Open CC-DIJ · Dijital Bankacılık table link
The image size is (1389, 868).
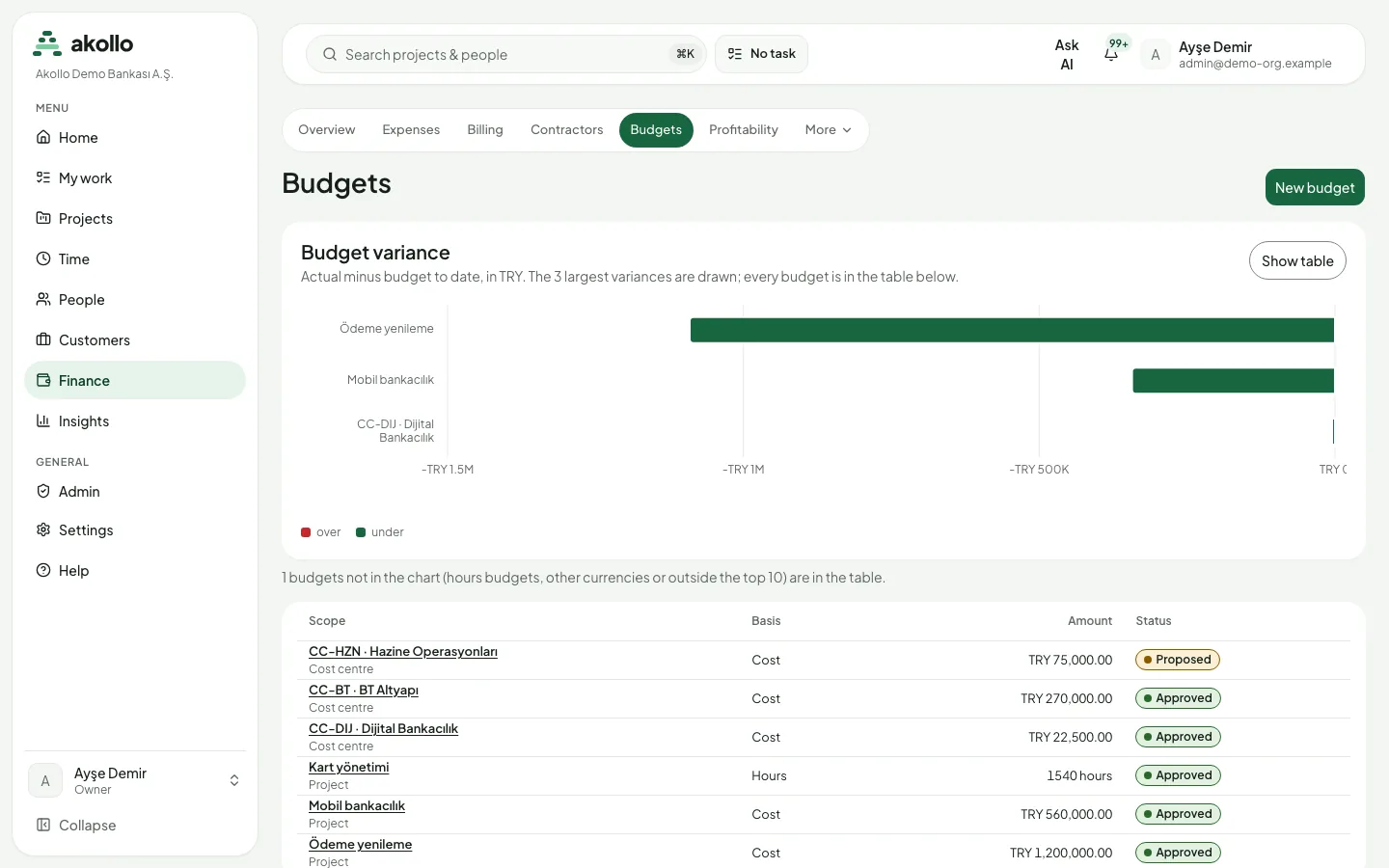383,729
